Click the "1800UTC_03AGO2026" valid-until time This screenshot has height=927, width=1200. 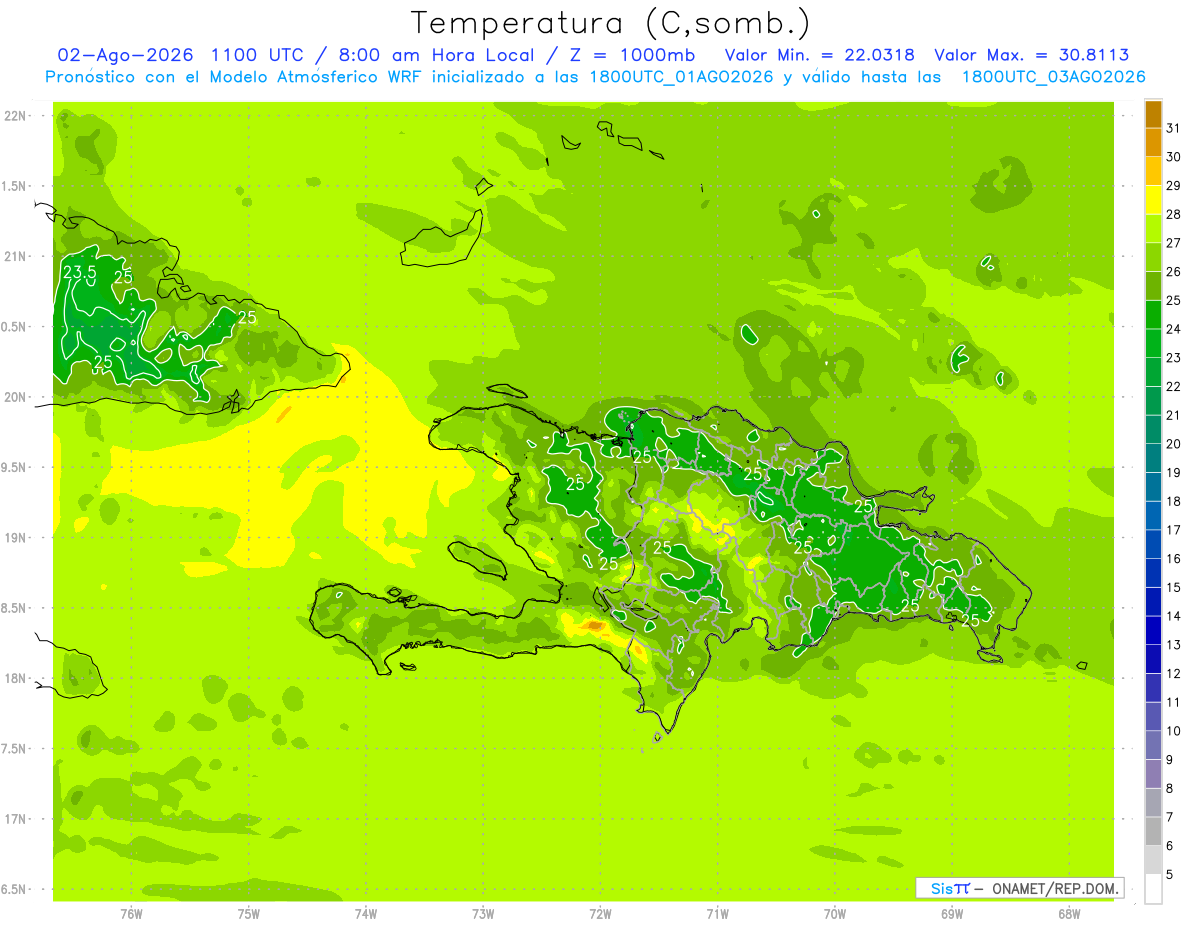1053,77
